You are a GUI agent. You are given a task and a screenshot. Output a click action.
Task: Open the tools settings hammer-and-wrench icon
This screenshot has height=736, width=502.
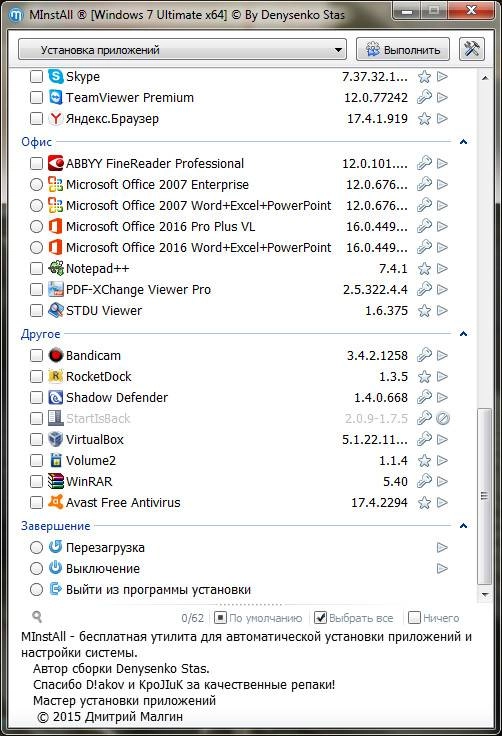pos(472,49)
